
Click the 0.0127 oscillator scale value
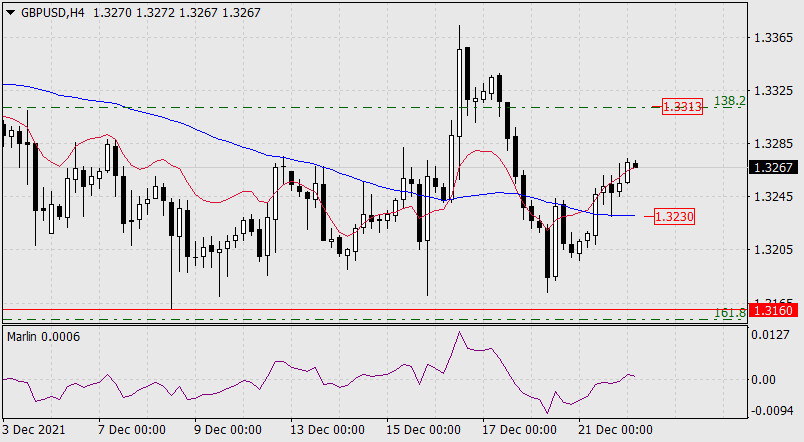click(770, 335)
